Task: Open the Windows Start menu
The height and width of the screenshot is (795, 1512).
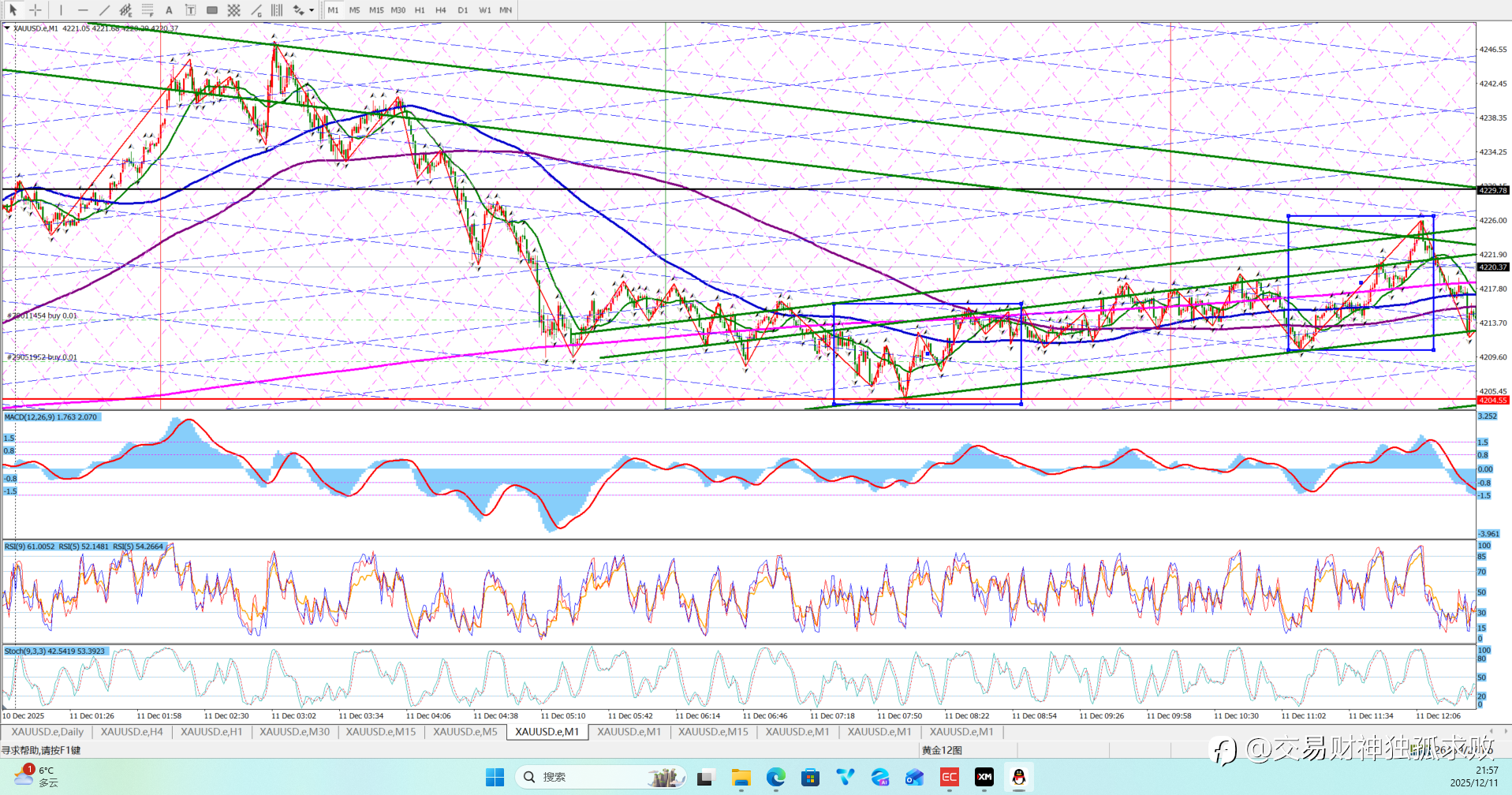Action: tap(495, 778)
